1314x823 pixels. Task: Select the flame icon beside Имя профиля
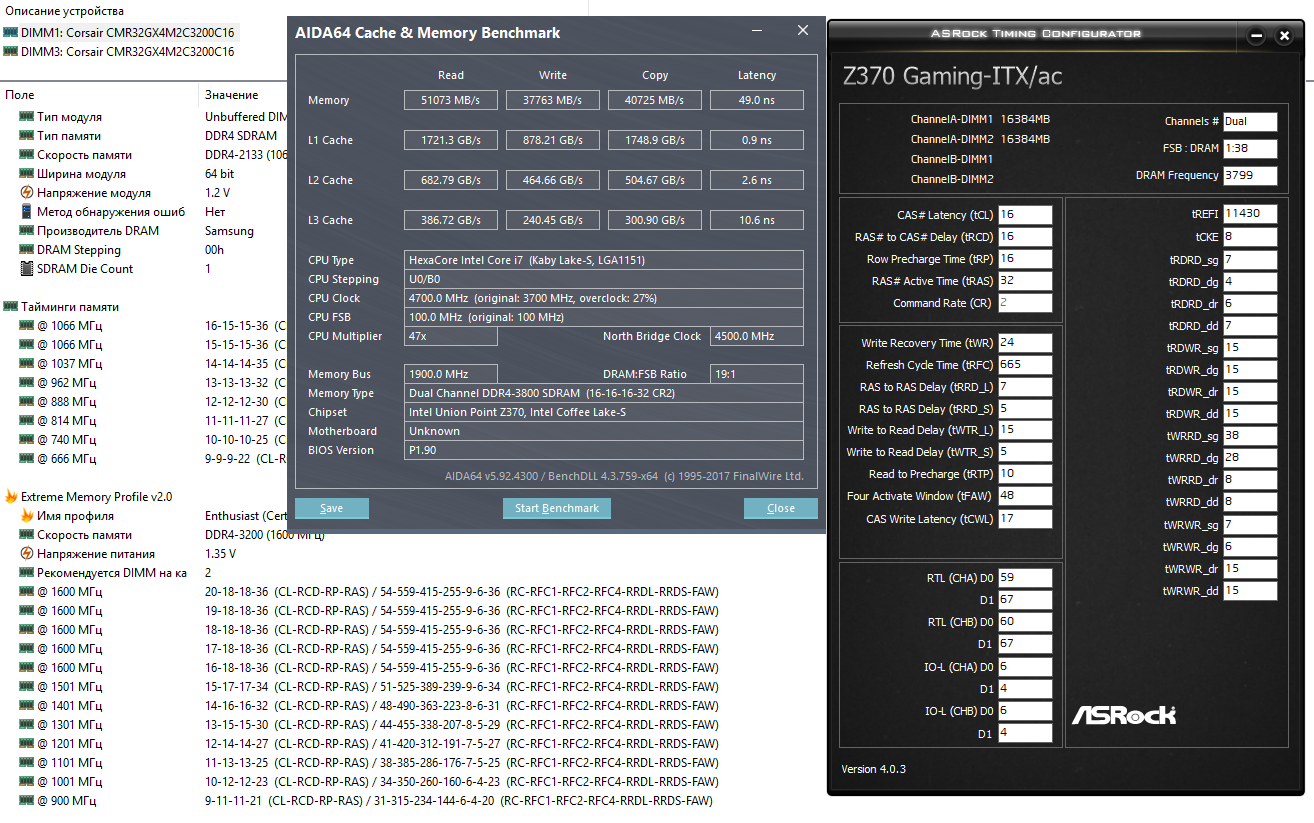coord(27,516)
